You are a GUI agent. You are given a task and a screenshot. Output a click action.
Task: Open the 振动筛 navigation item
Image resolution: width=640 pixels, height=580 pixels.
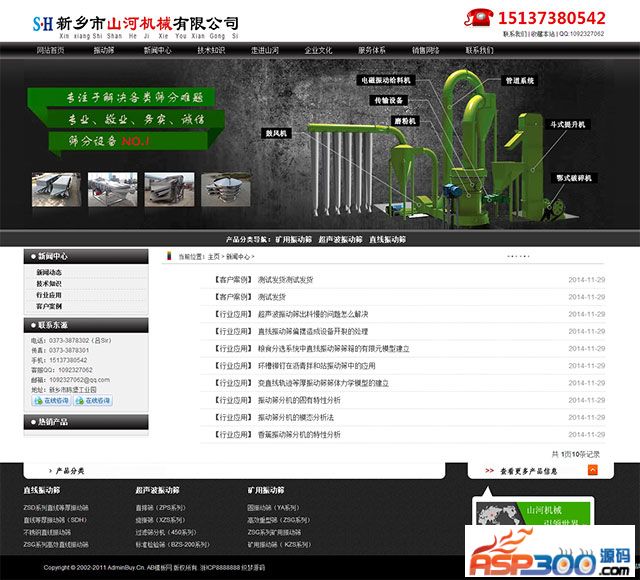[104, 50]
